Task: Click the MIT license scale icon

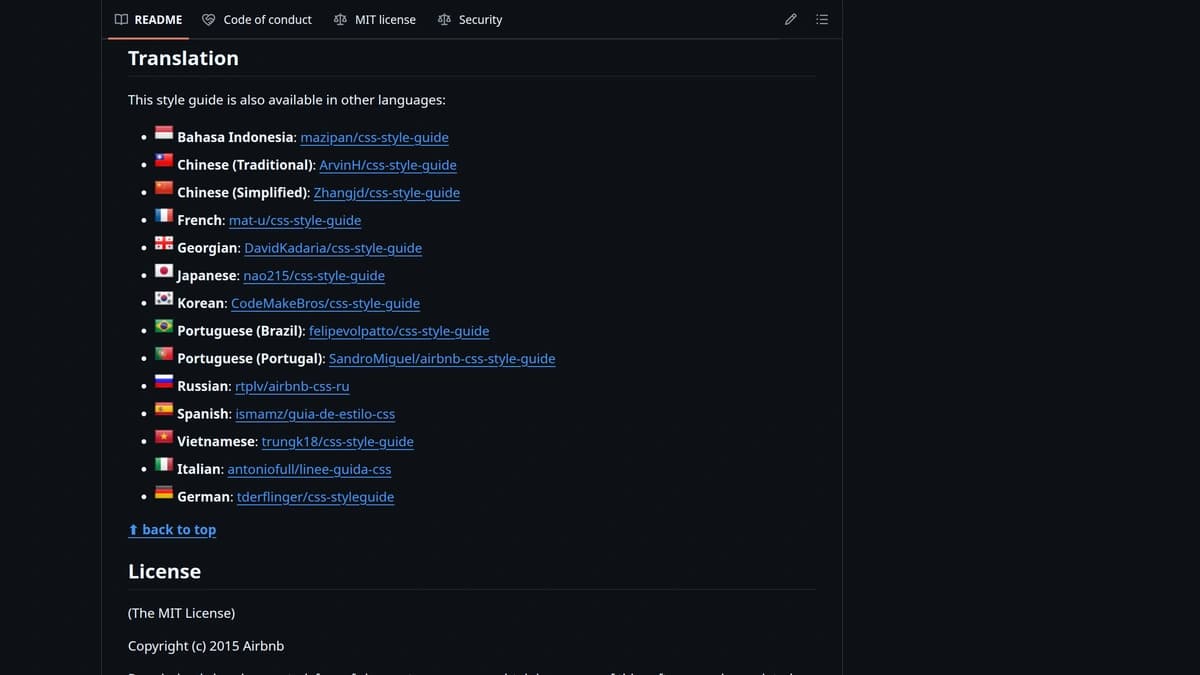Action: [340, 20]
